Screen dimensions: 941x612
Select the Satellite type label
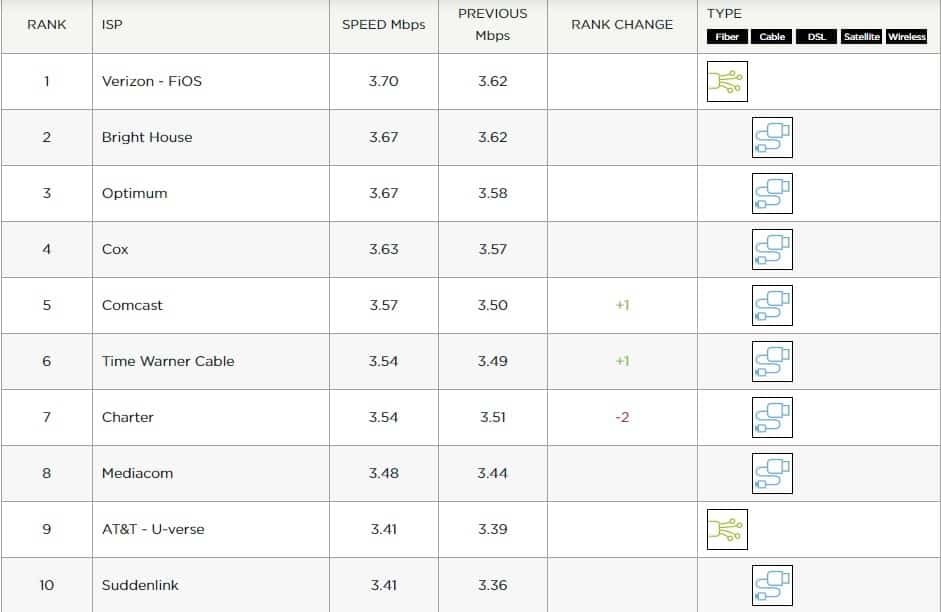pyautogui.click(x=861, y=37)
